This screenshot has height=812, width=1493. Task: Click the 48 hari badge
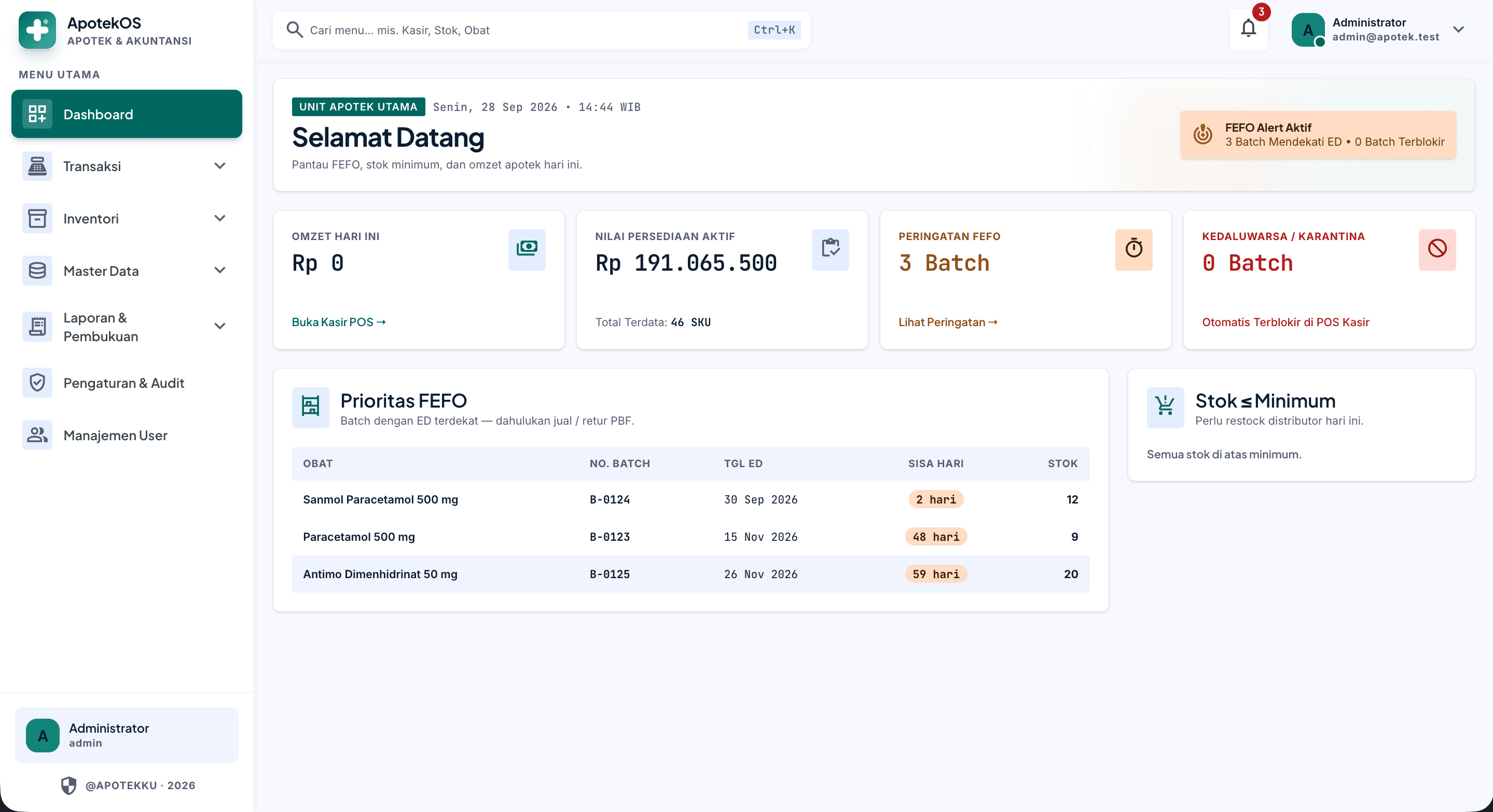pyautogui.click(x=935, y=537)
